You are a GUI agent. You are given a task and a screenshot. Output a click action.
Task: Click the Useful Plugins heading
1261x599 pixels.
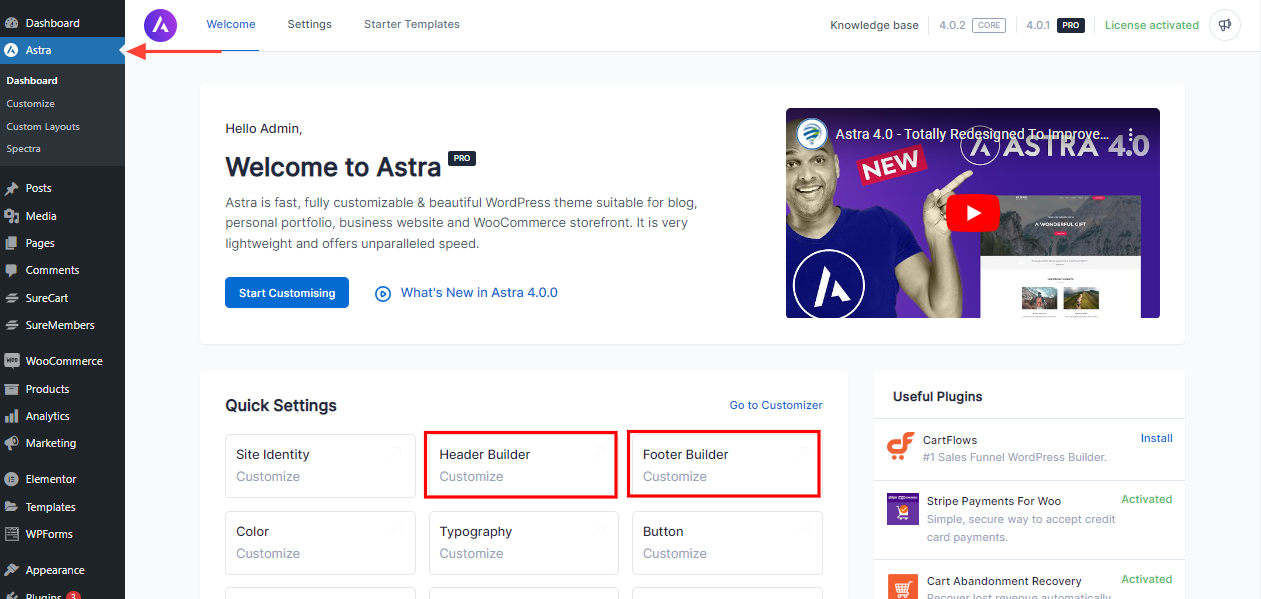tap(938, 397)
